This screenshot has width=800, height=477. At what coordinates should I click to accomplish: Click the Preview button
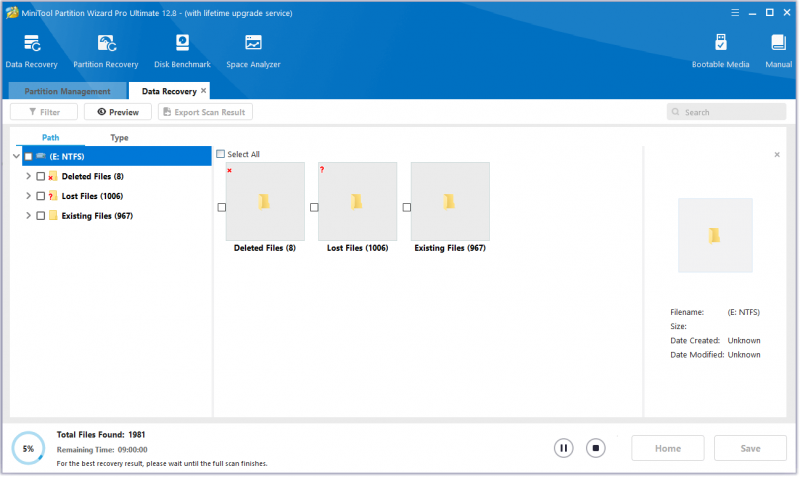[118, 112]
